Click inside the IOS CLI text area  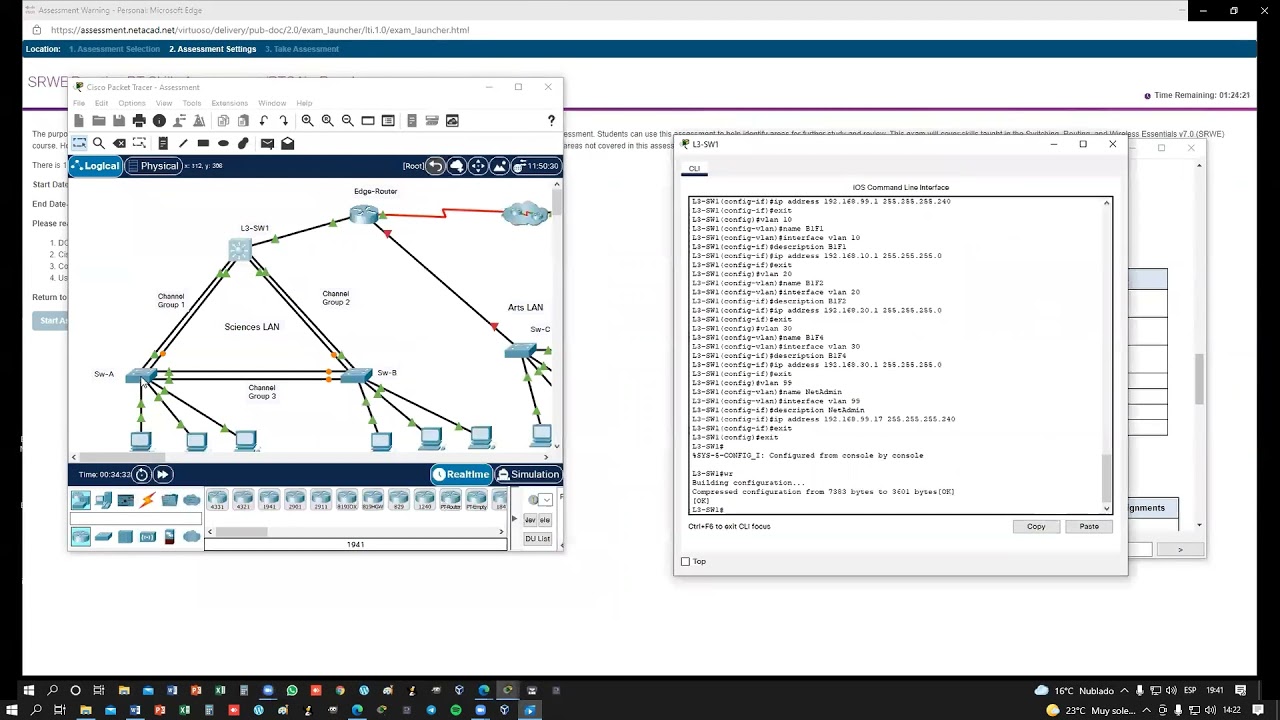[x=896, y=355]
